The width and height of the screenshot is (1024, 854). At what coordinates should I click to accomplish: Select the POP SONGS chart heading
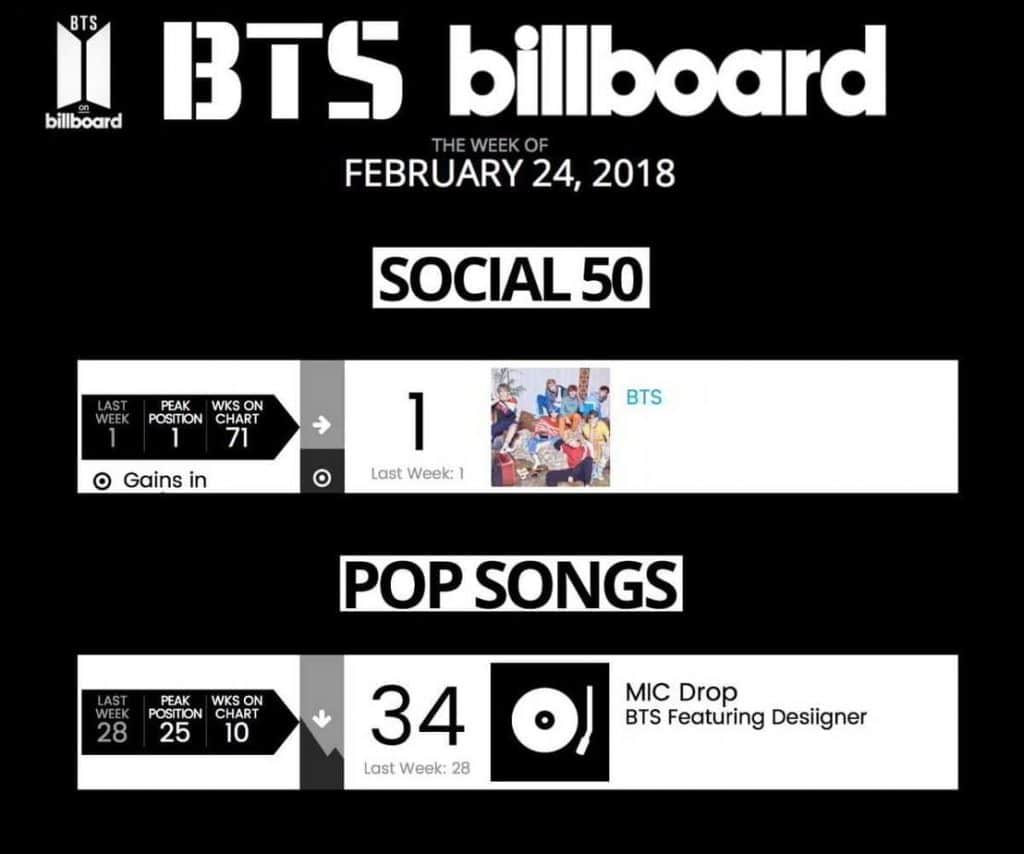click(511, 584)
